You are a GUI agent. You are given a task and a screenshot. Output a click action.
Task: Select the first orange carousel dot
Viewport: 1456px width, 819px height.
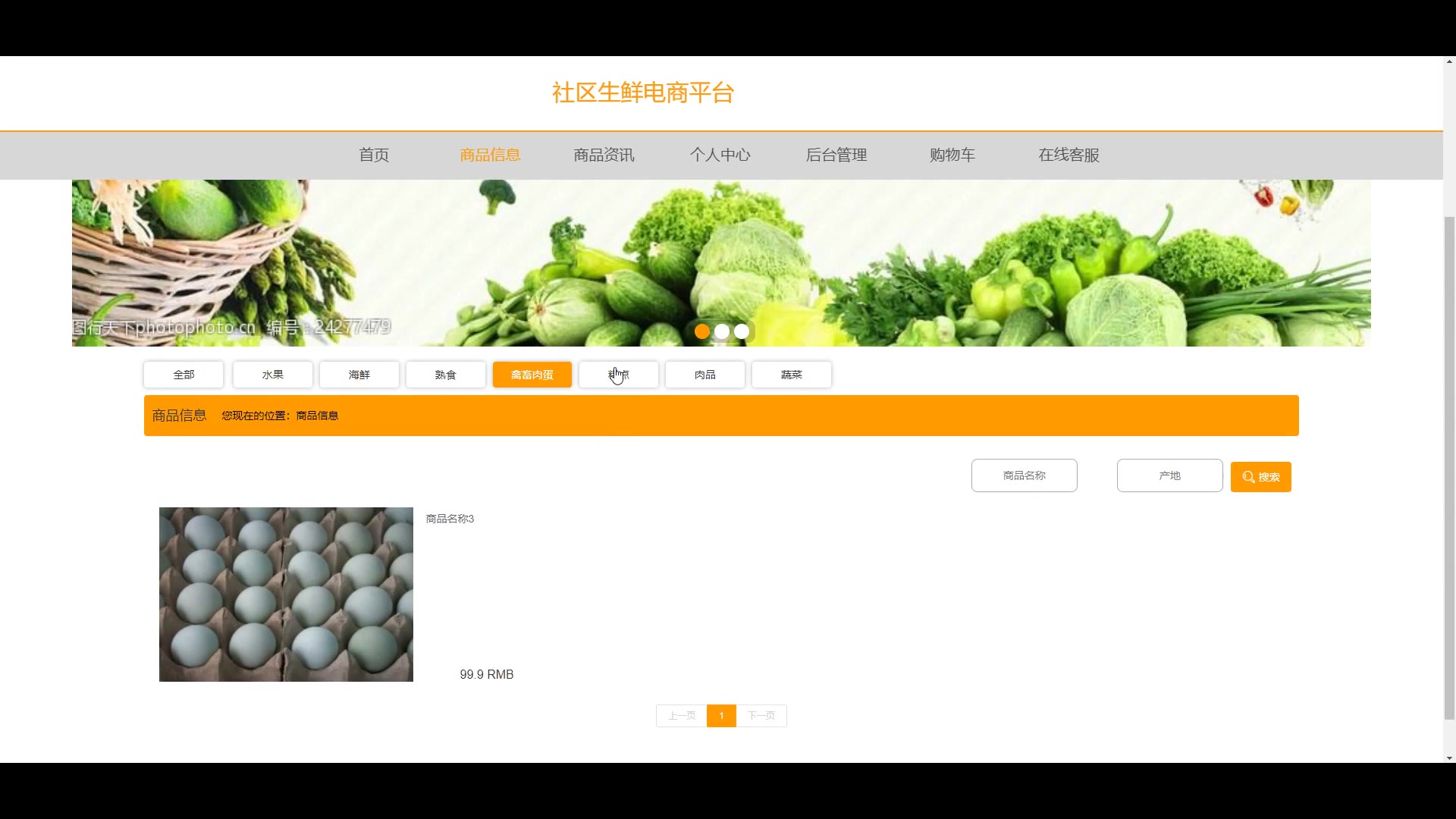[x=702, y=331]
